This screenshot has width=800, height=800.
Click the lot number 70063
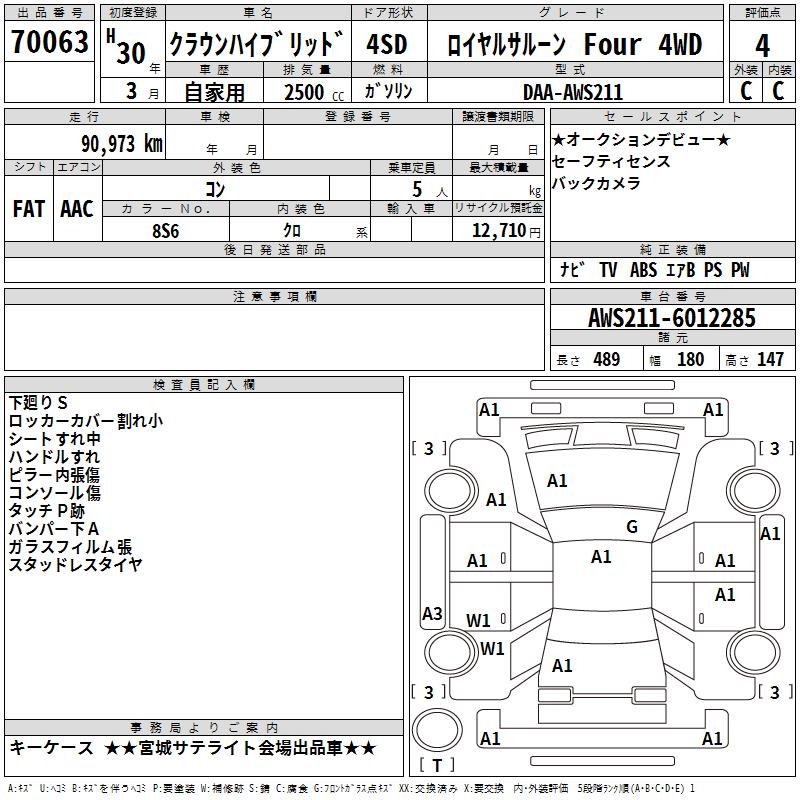point(49,41)
